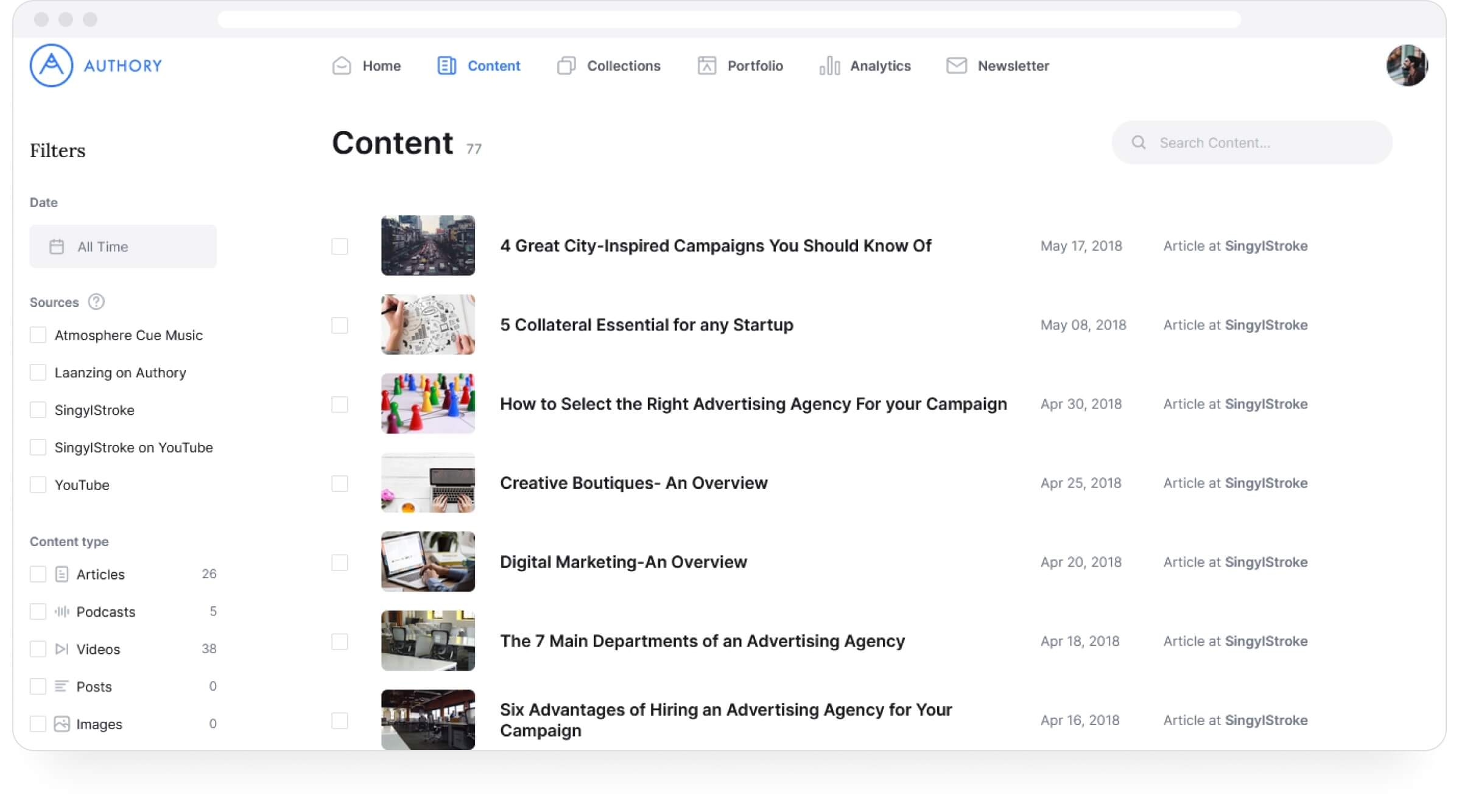Focus the Search Content field
Image resolution: width=1459 pixels, height=812 pixels.
point(1251,142)
